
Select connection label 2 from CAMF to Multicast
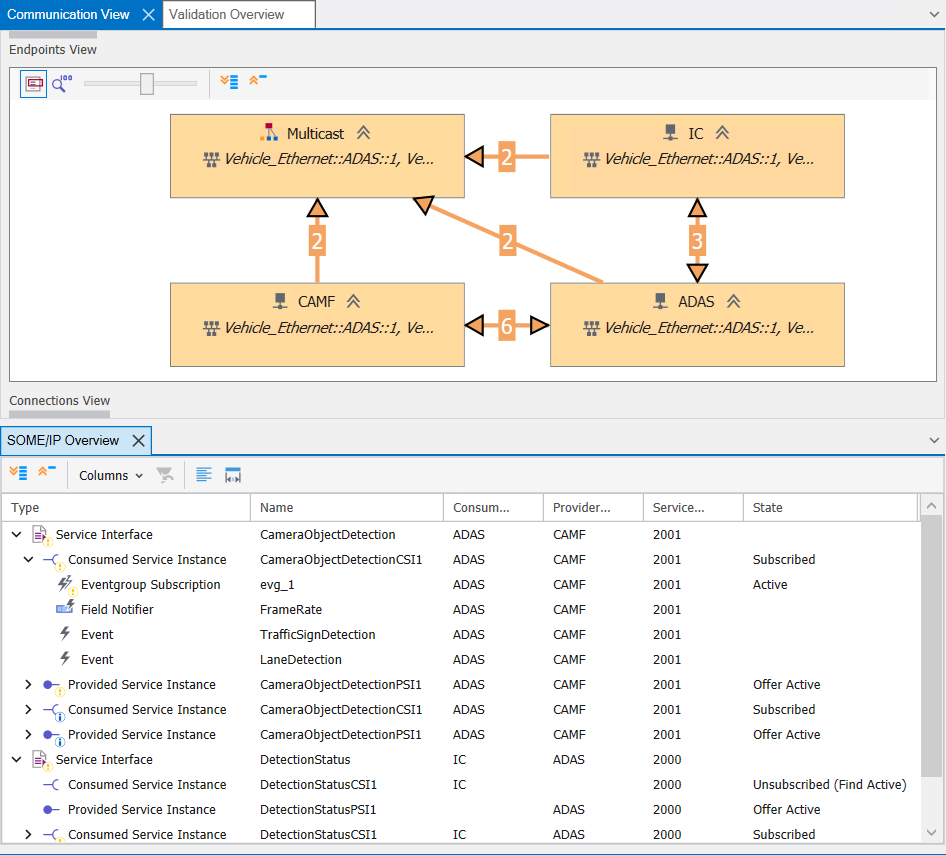317,241
